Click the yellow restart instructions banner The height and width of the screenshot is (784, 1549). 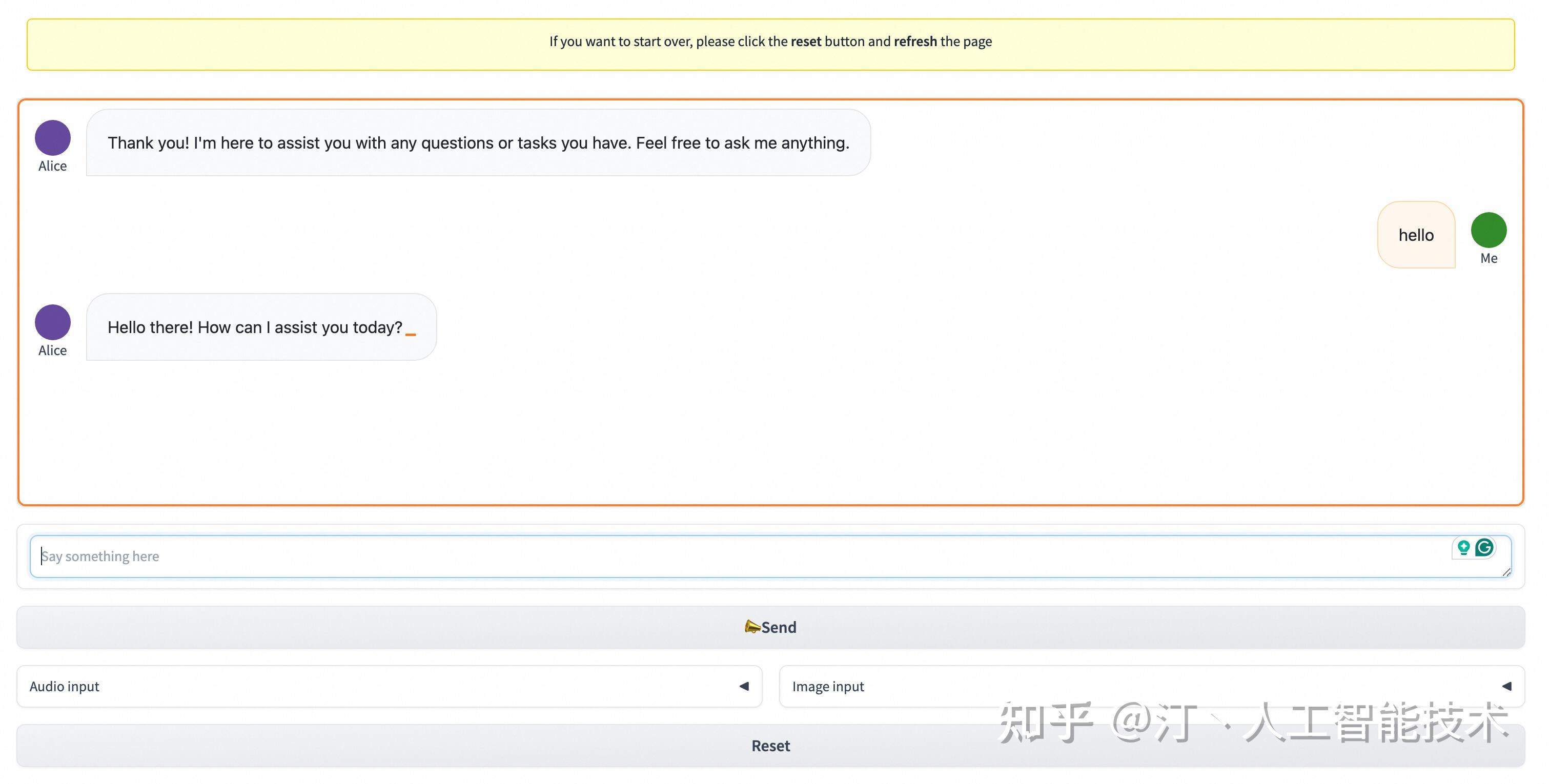(x=770, y=42)
